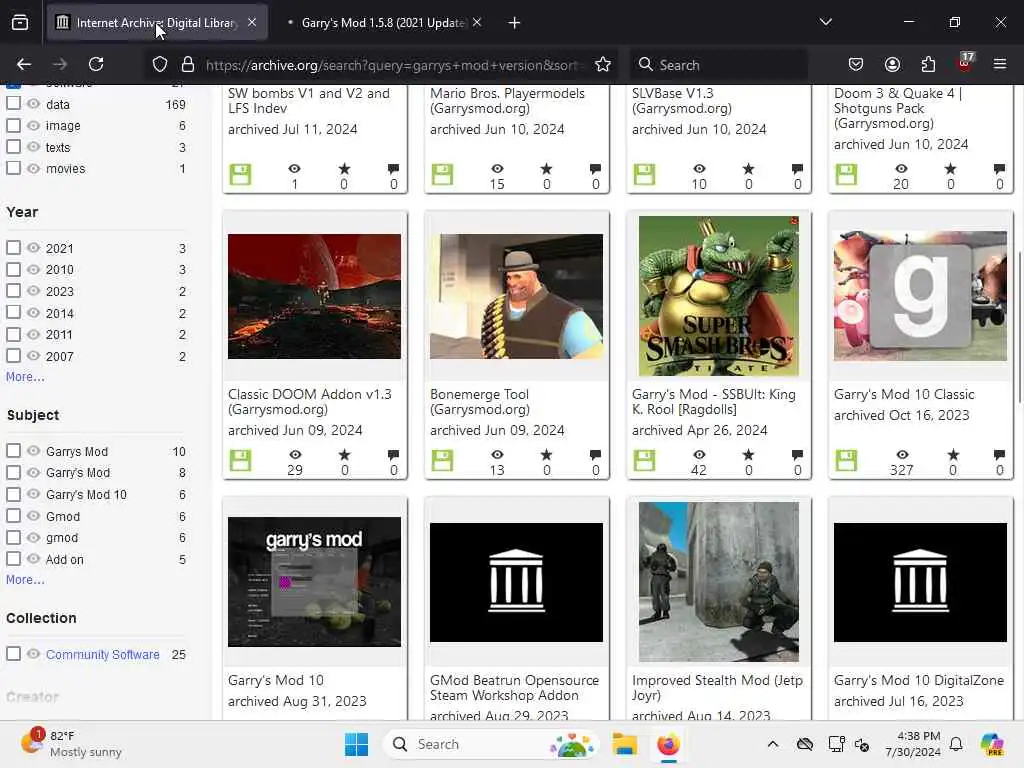Click views eye icon on SW bombs card
This screenshot has height=768, width=1024.
point(295,168)
